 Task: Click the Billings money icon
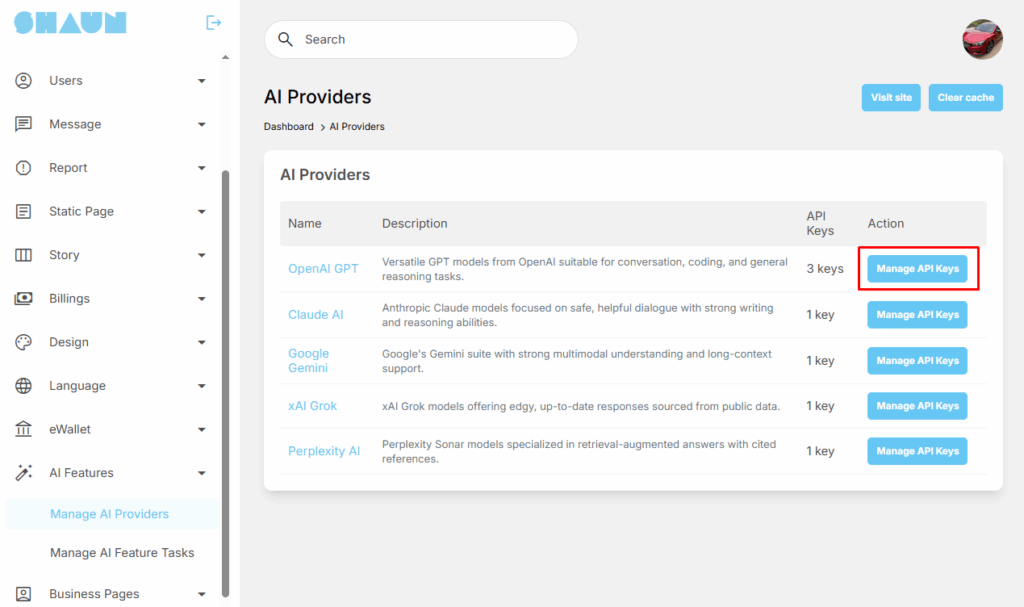coord(23,298)
